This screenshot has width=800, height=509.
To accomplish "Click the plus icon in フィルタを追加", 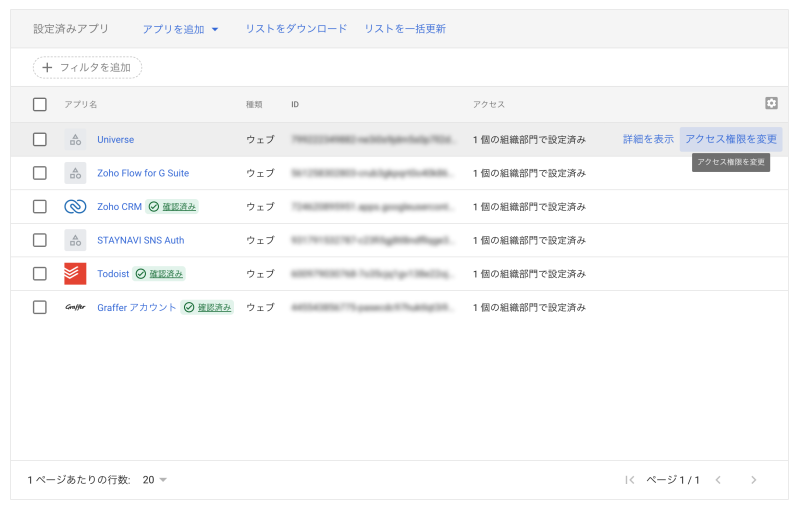I will [x=47, y=67].
